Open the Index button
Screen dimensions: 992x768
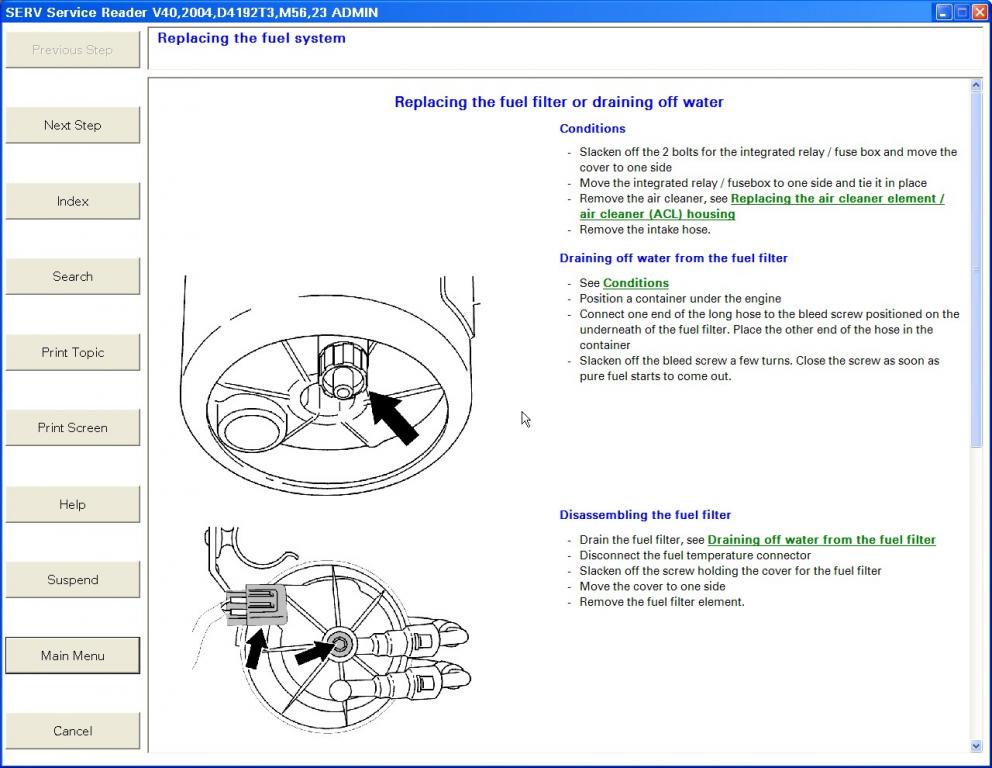click(73, 201)
